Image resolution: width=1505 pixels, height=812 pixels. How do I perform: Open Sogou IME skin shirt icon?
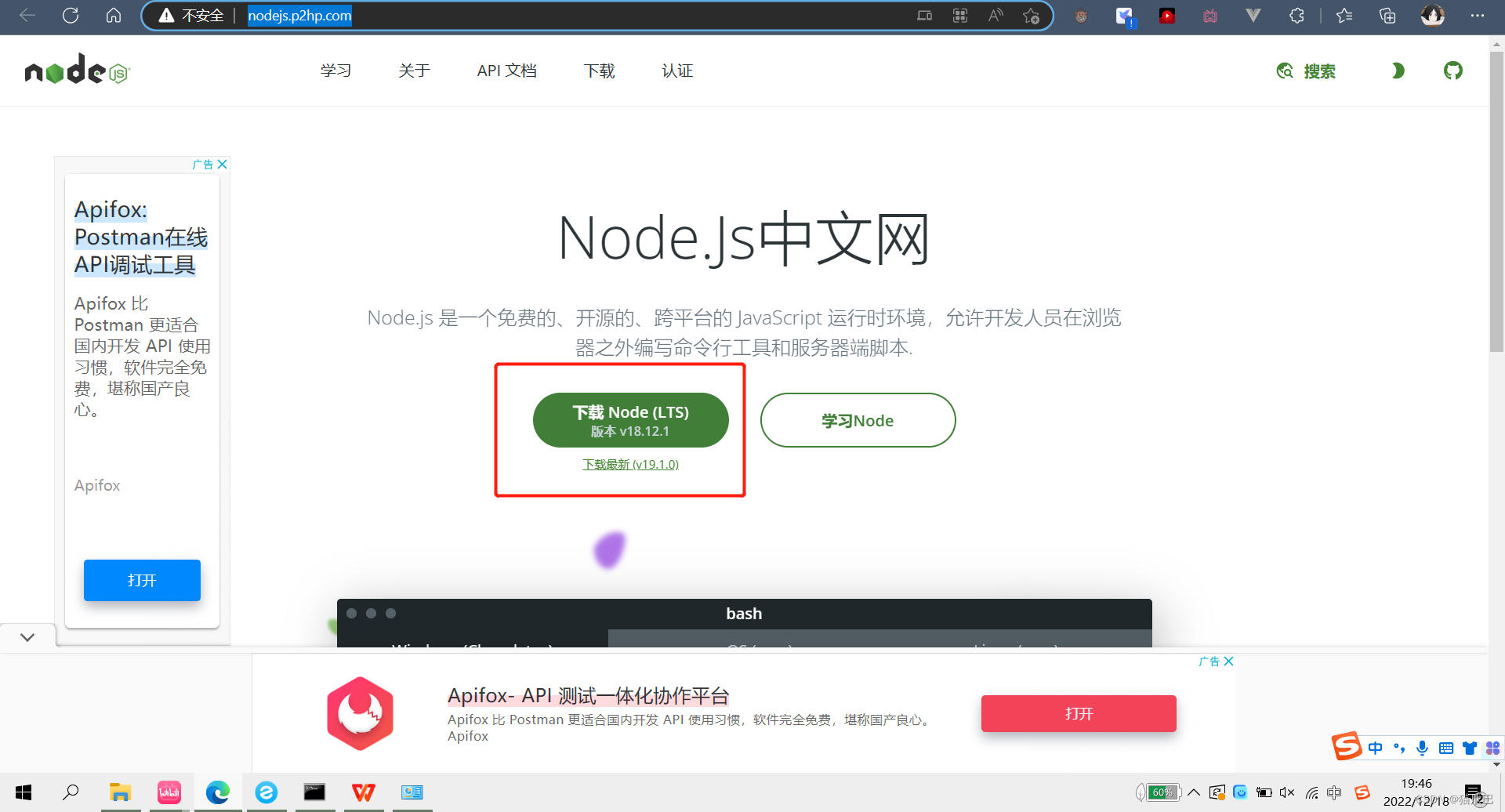[x=1470, y=748]
